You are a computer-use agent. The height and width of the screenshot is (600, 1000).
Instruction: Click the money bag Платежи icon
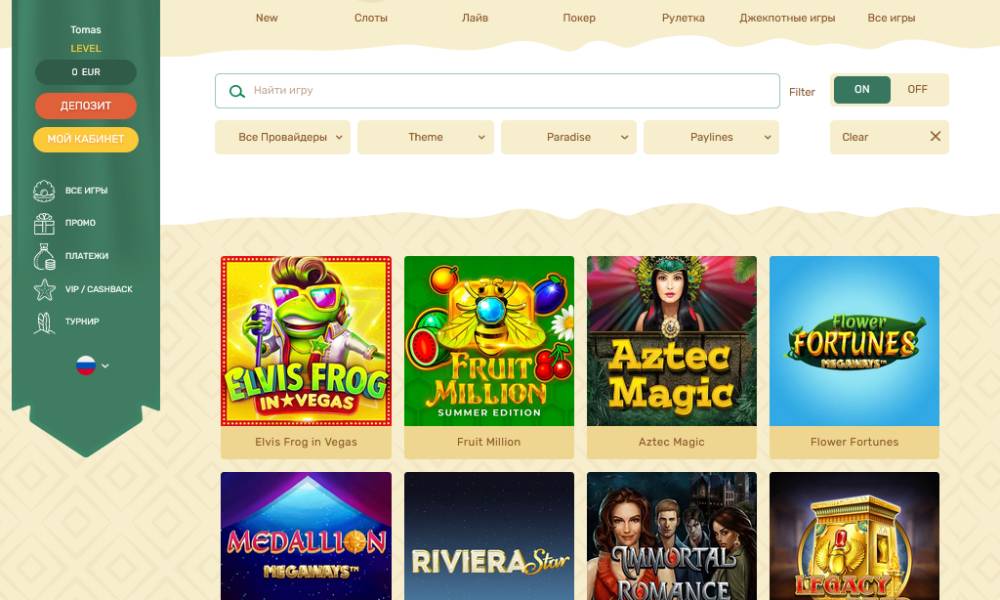(44, 256)
